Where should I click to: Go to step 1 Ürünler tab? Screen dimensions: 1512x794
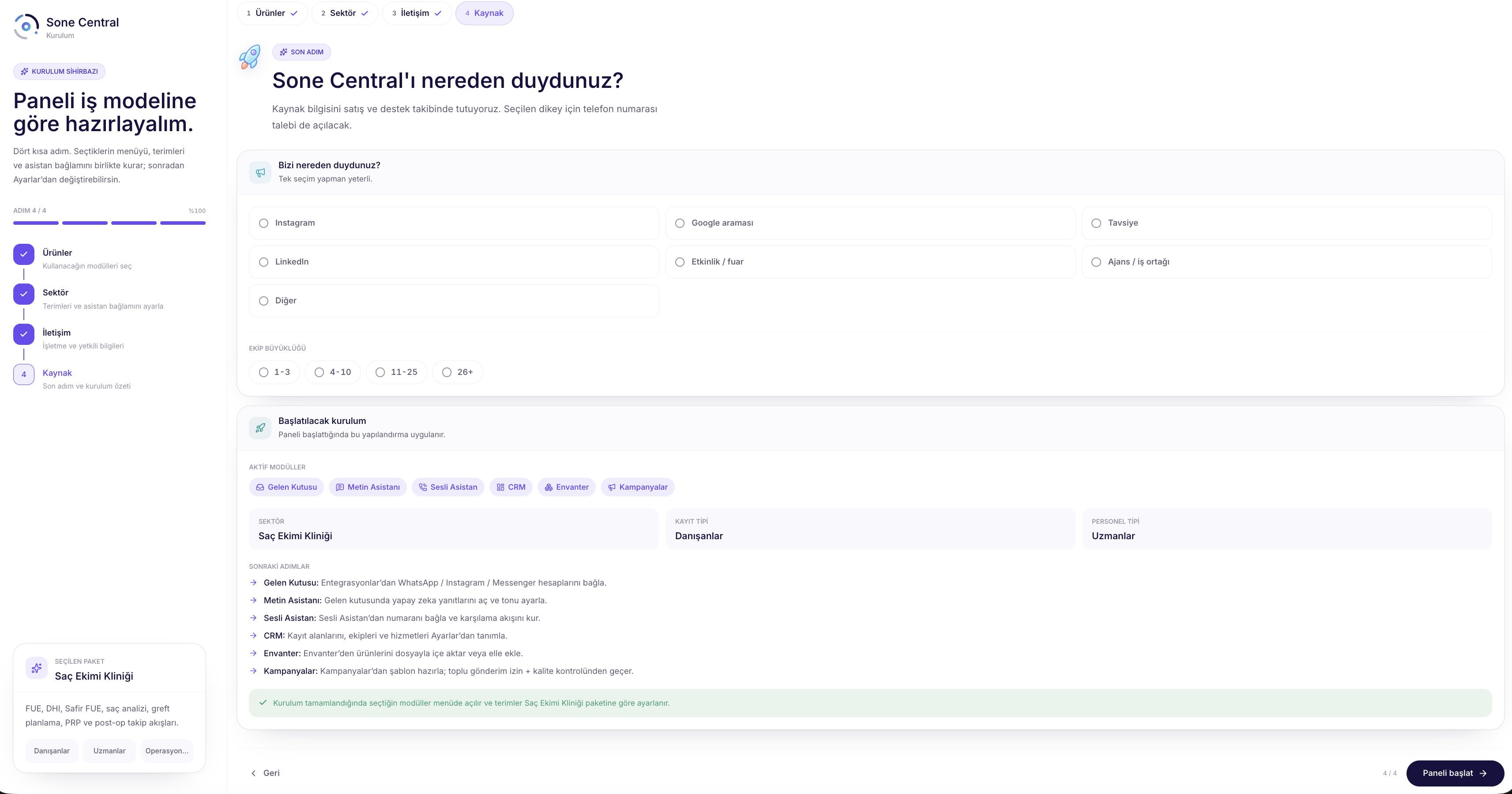(272, 13)
